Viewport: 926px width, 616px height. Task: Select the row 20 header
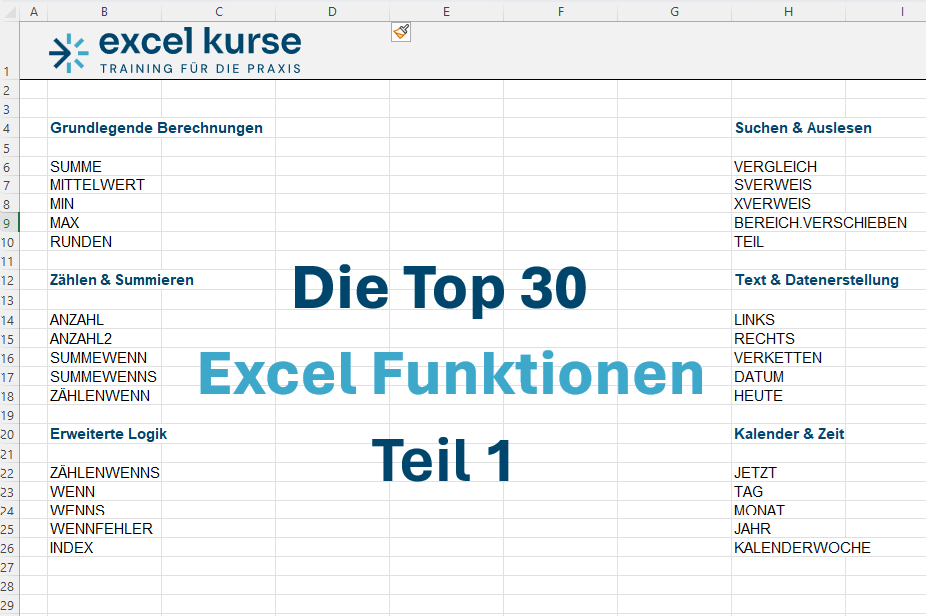coord(9,434)
